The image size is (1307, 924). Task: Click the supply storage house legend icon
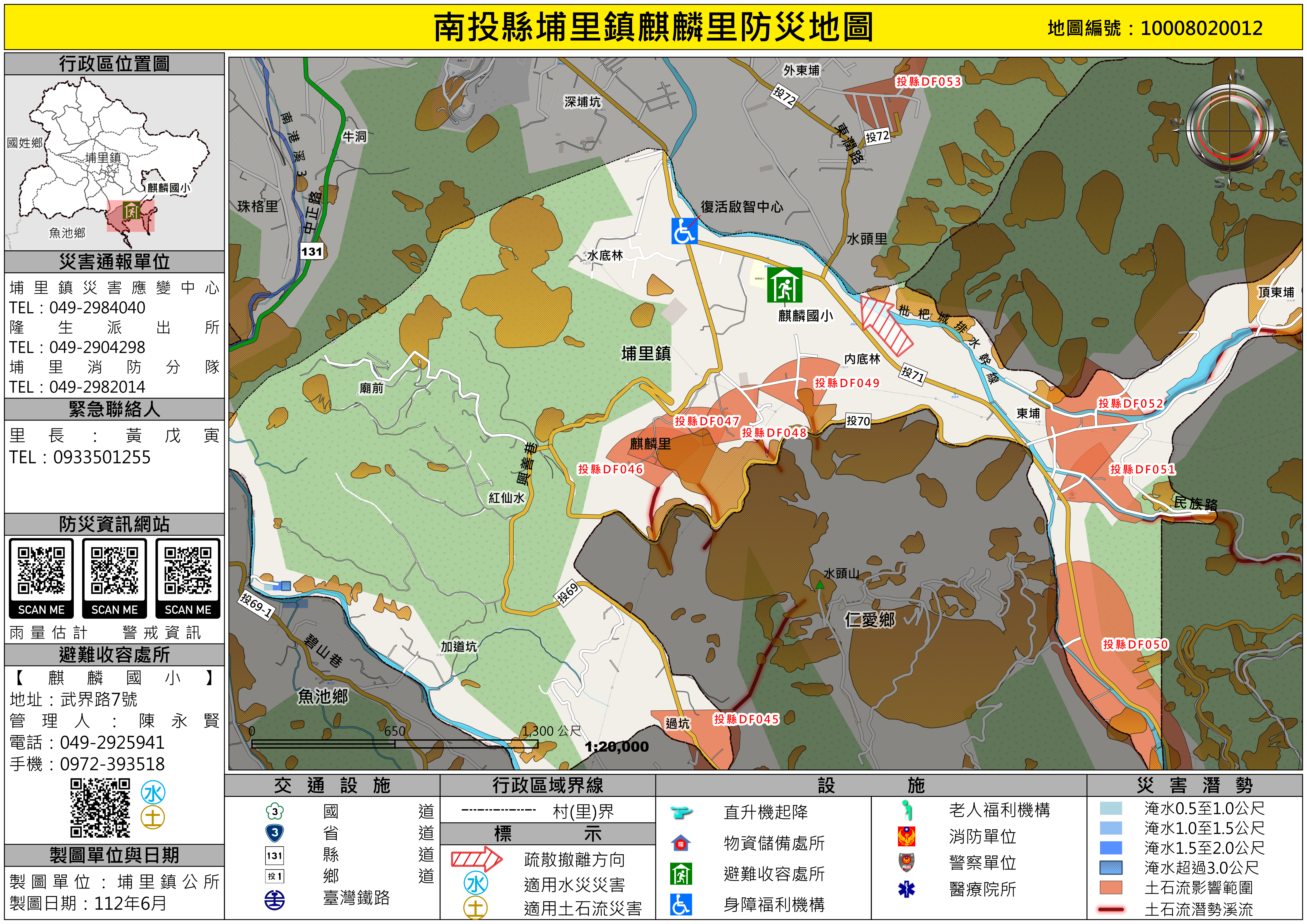[681, 843]
